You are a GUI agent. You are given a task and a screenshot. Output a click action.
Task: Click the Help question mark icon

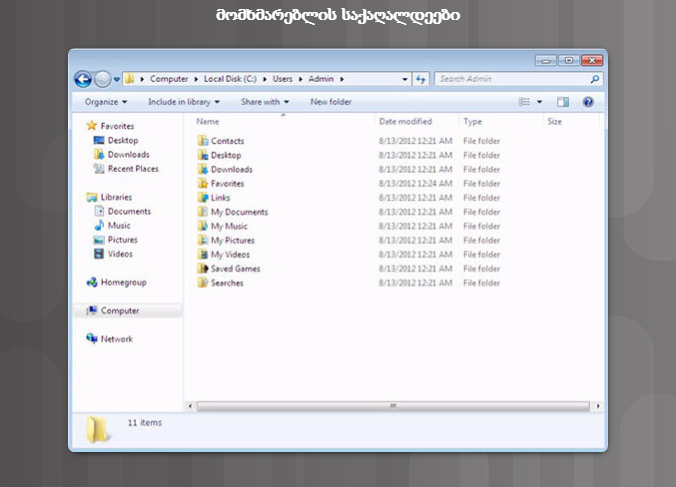tap(588, 102)
